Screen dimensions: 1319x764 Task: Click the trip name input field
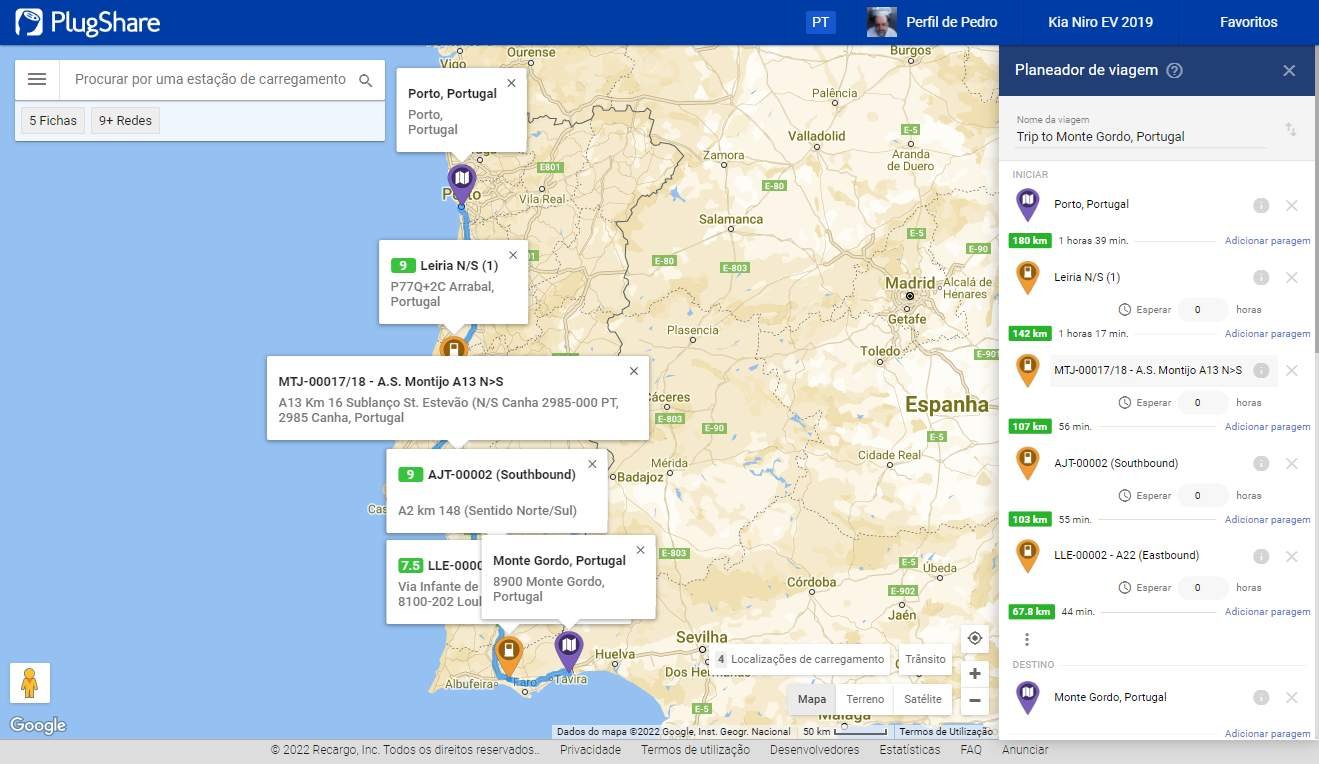(x=1140, y=137)
